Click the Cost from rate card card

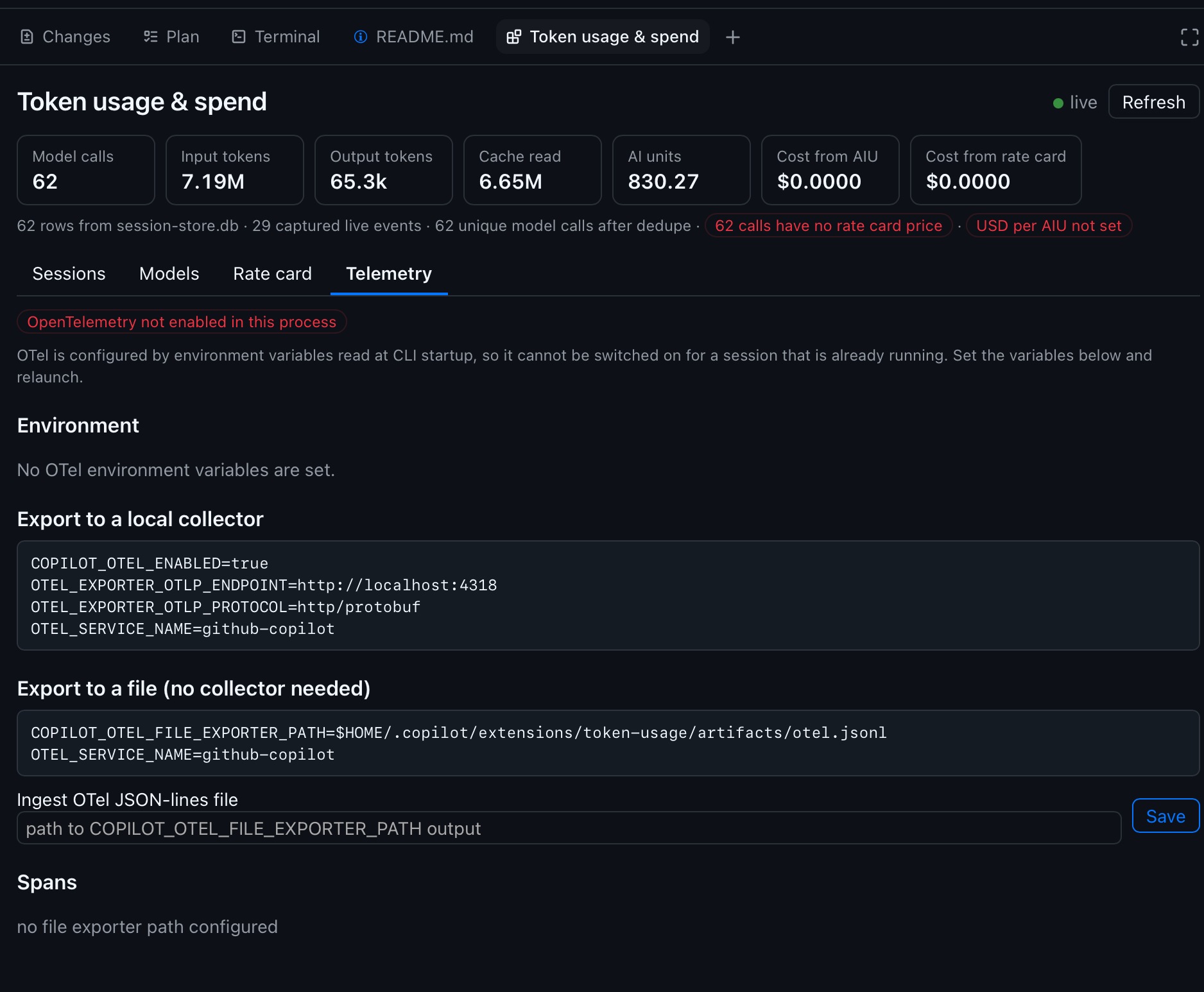click(x=996, y=170)
